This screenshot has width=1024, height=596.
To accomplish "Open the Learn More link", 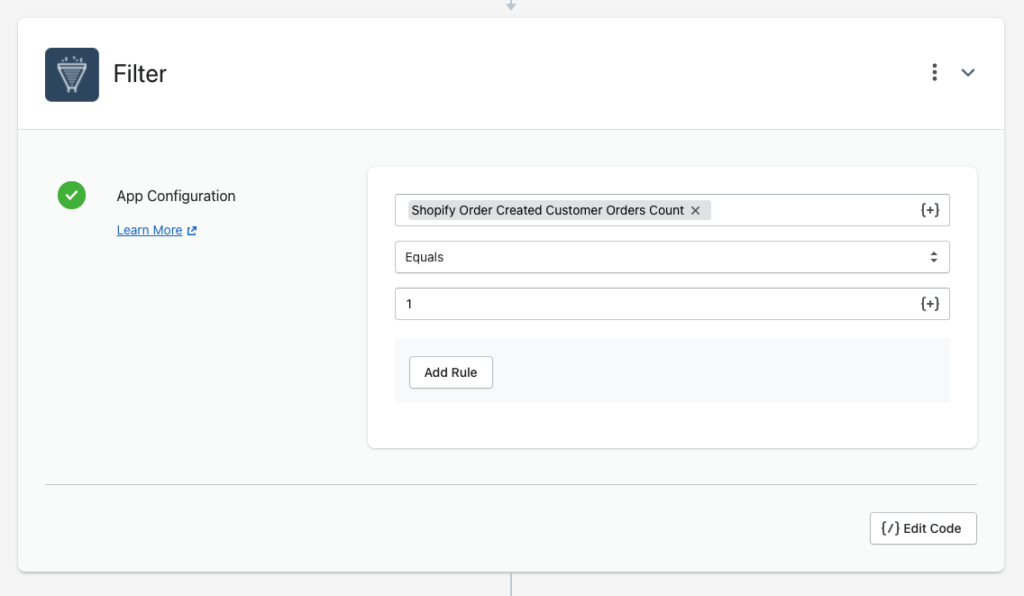I will coord(150,230).
